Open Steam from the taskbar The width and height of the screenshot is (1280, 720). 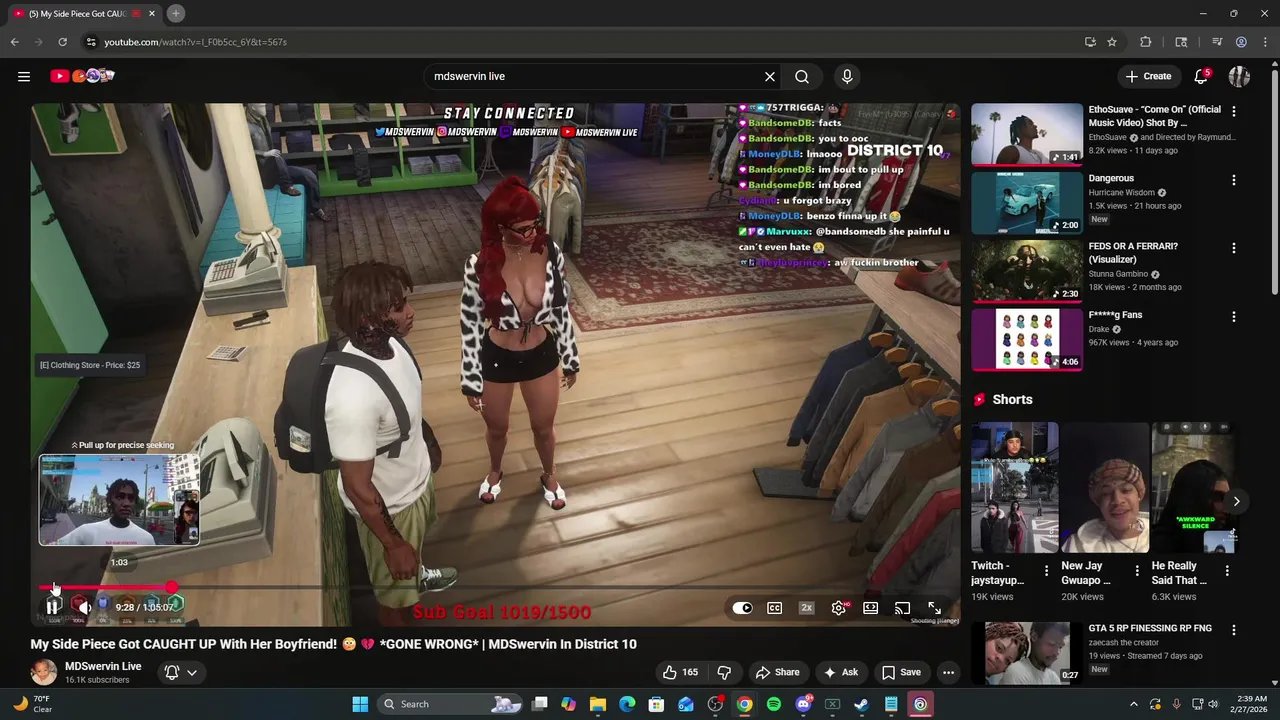point(861,704)
